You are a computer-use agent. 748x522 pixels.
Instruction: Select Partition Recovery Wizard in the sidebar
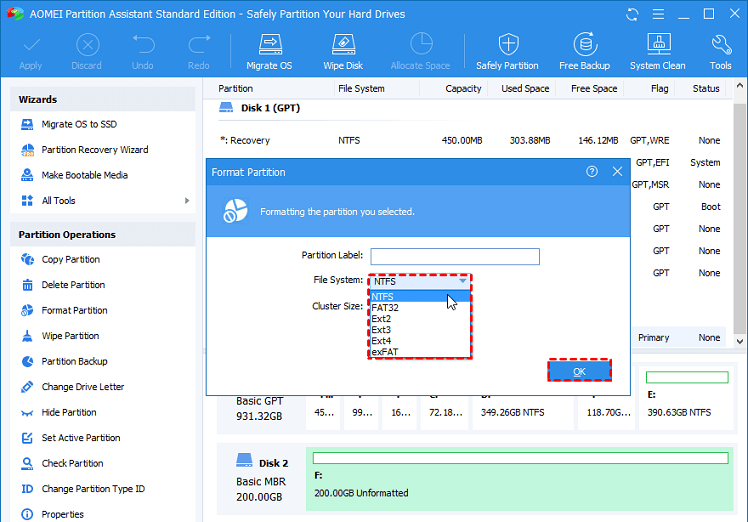tap(94, 150)
